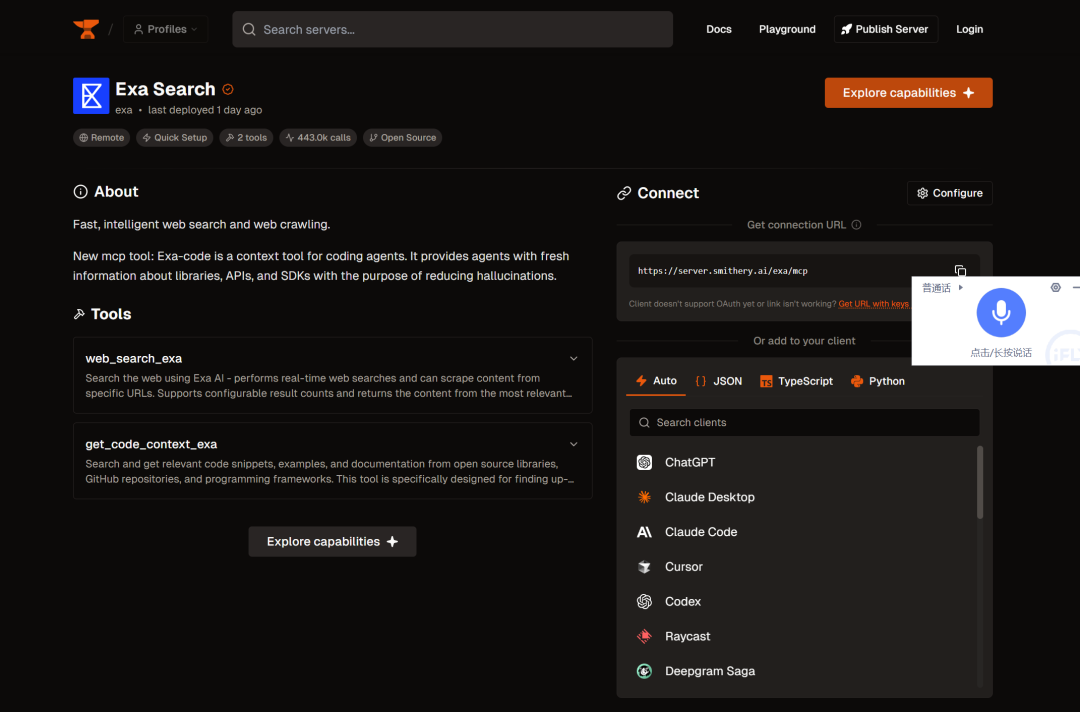Click the top orange Explore capabilities button

tap(908, 93)
